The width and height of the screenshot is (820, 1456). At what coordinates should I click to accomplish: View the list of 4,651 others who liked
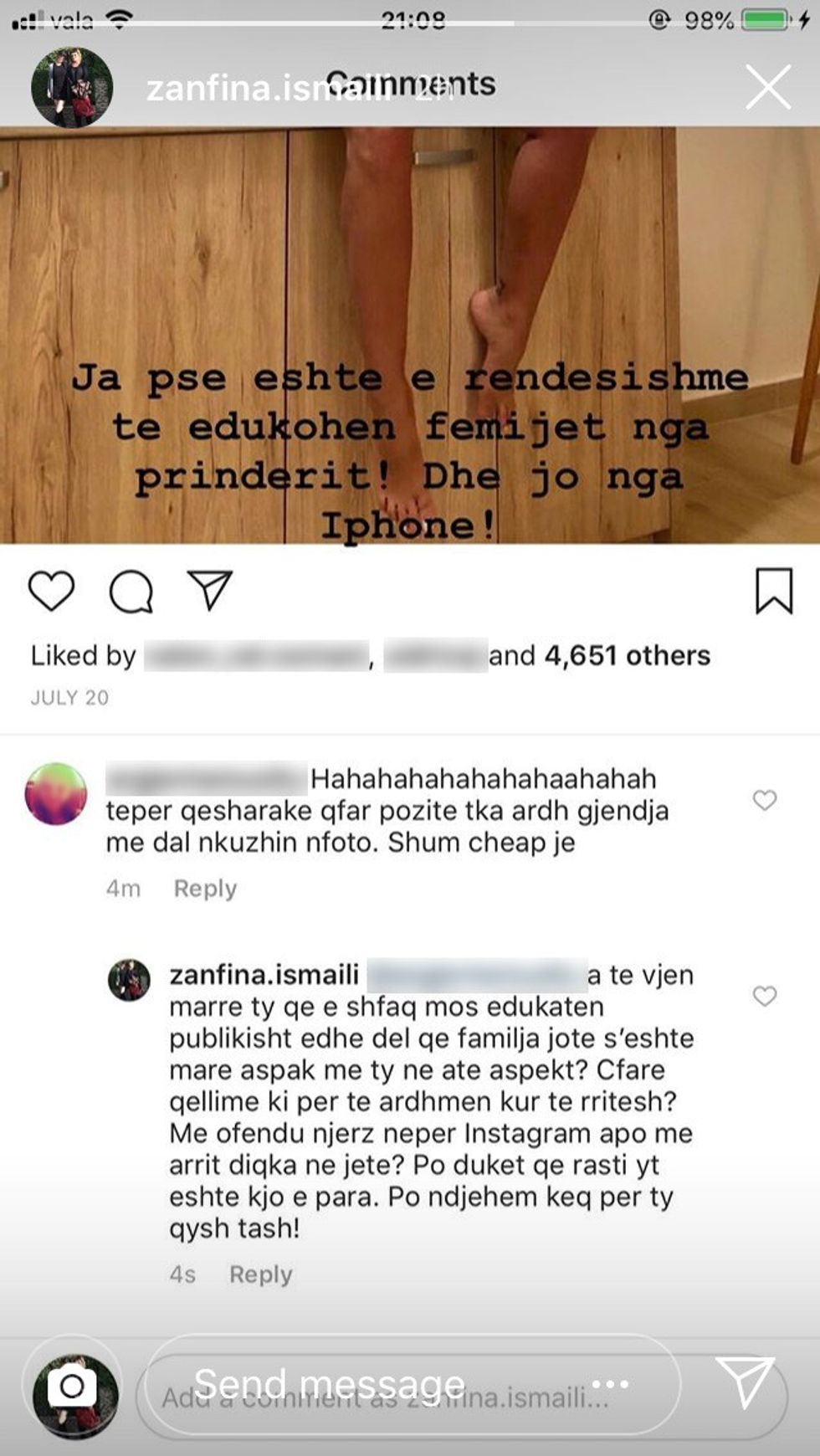coord(628,655)
